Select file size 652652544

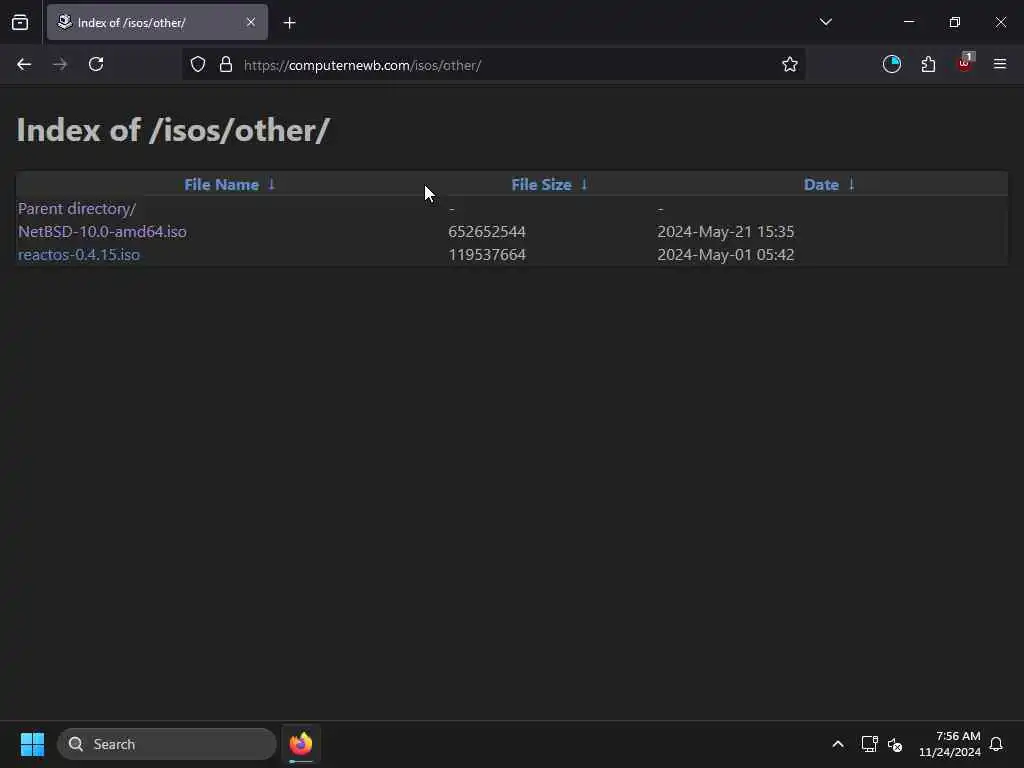coord(487,232)
